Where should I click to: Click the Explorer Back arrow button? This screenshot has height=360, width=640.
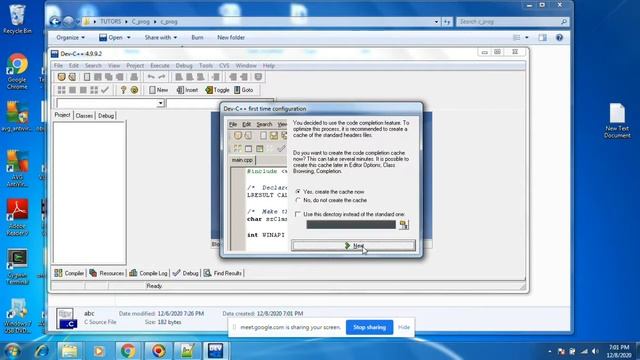(x=55, y=21)
